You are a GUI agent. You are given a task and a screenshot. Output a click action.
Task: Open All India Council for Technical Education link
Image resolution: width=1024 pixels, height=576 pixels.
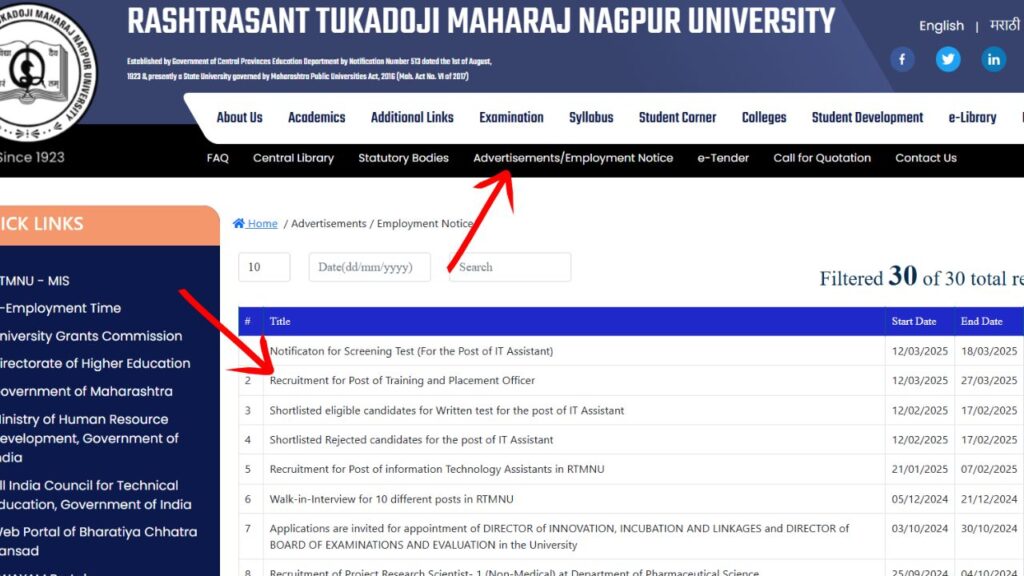(96, 495)
